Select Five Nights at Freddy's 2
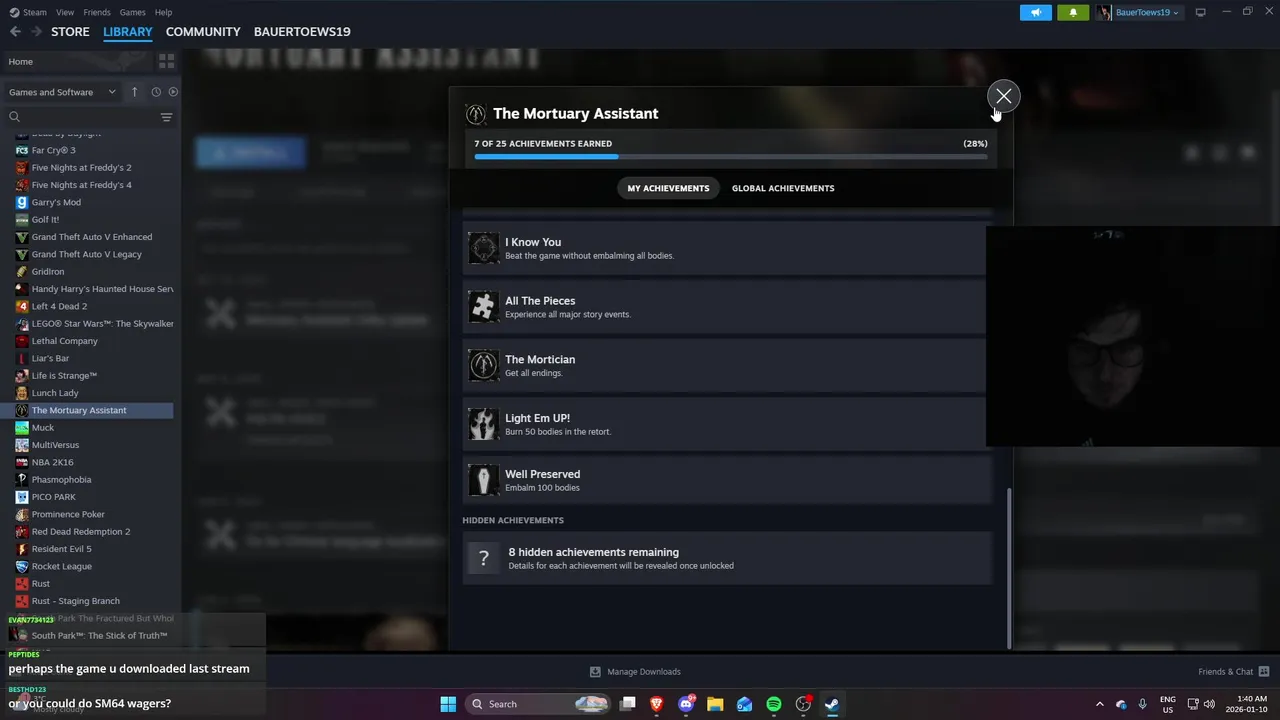This screenshot has width=1280, height=720. click(74, 167)
